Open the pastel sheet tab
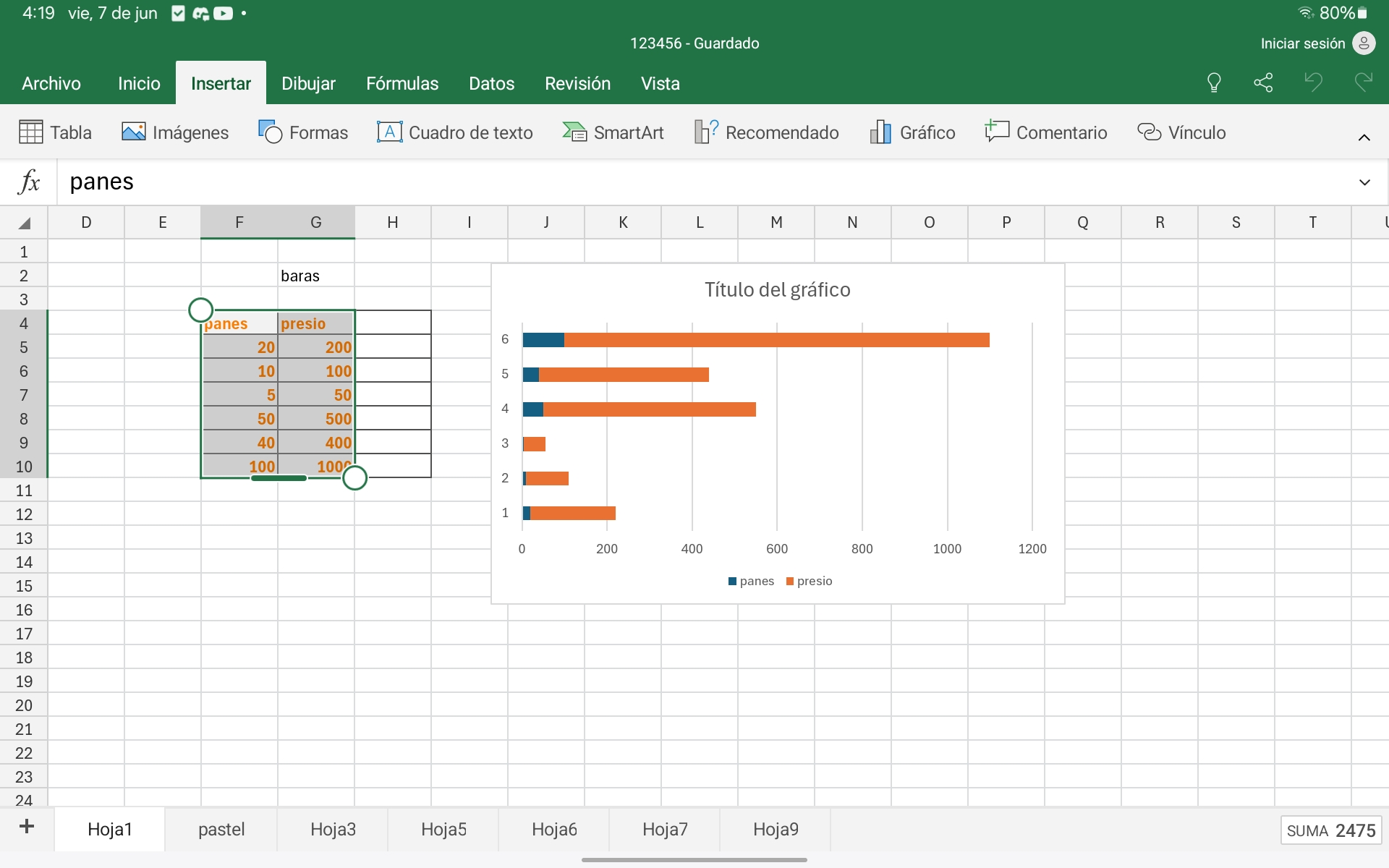The image size is (1389, 868). pyautogui.click(x=221, y=829)
